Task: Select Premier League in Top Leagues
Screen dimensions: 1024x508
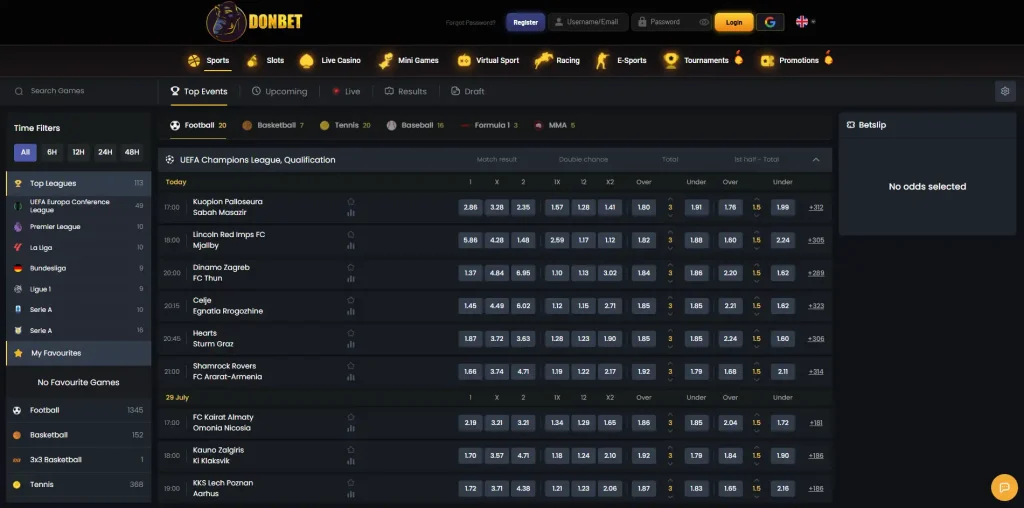Action: 78,227
